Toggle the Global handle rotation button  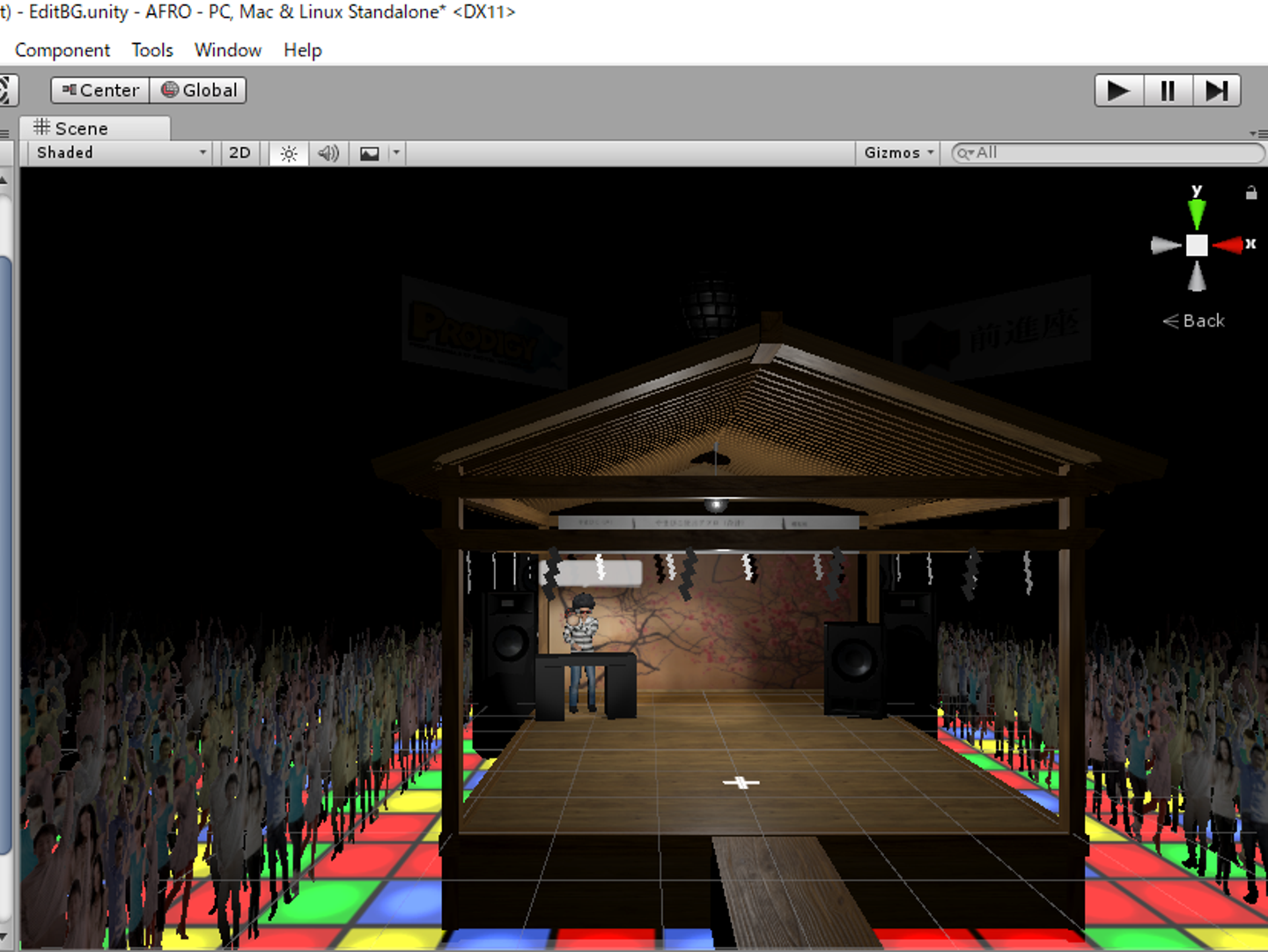click(199, 91)
